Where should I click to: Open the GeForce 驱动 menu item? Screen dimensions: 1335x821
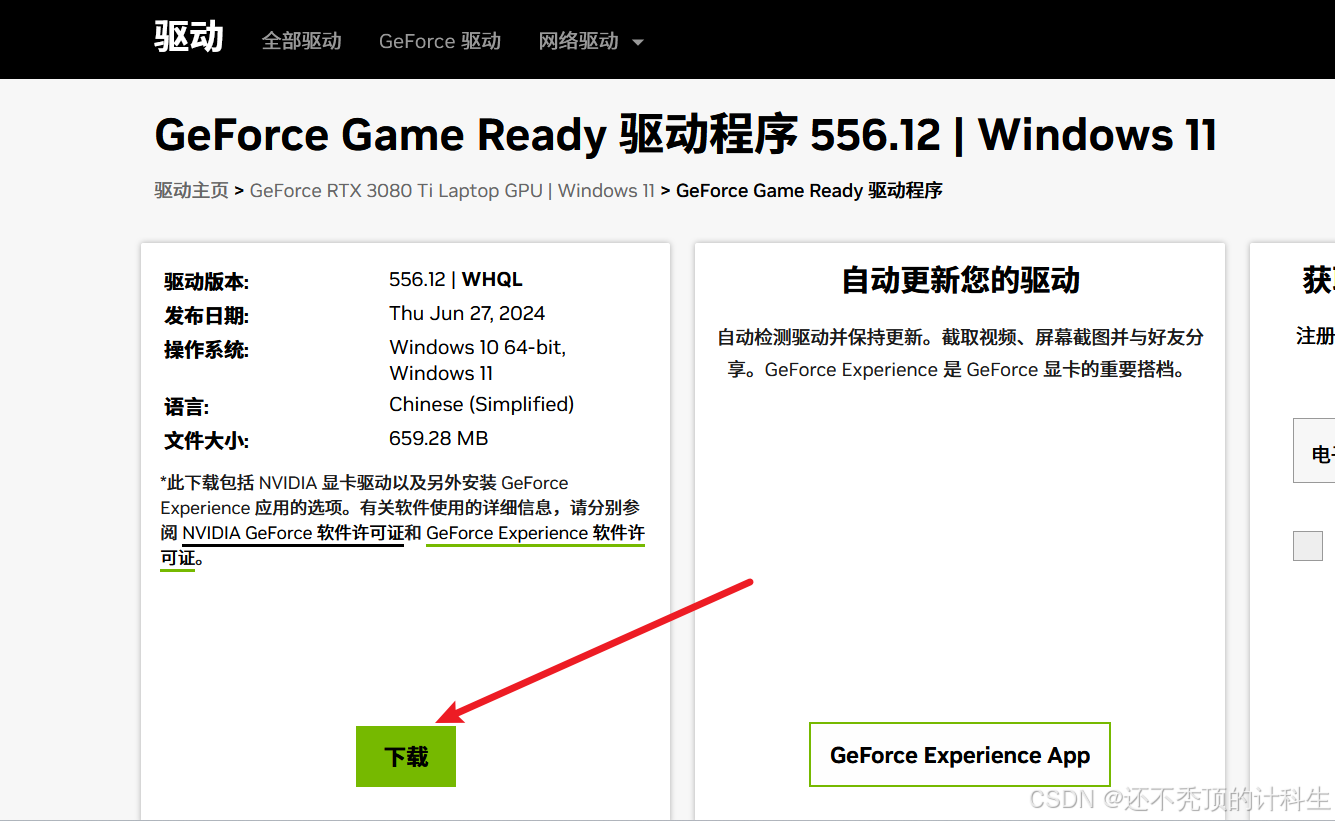[440, 41]
